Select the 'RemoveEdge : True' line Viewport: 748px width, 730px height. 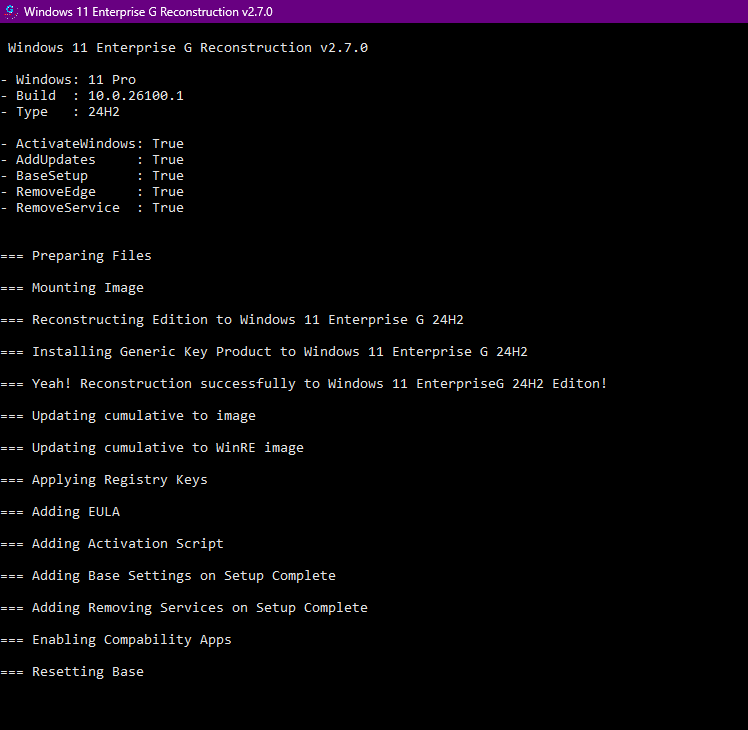point(92,192)
